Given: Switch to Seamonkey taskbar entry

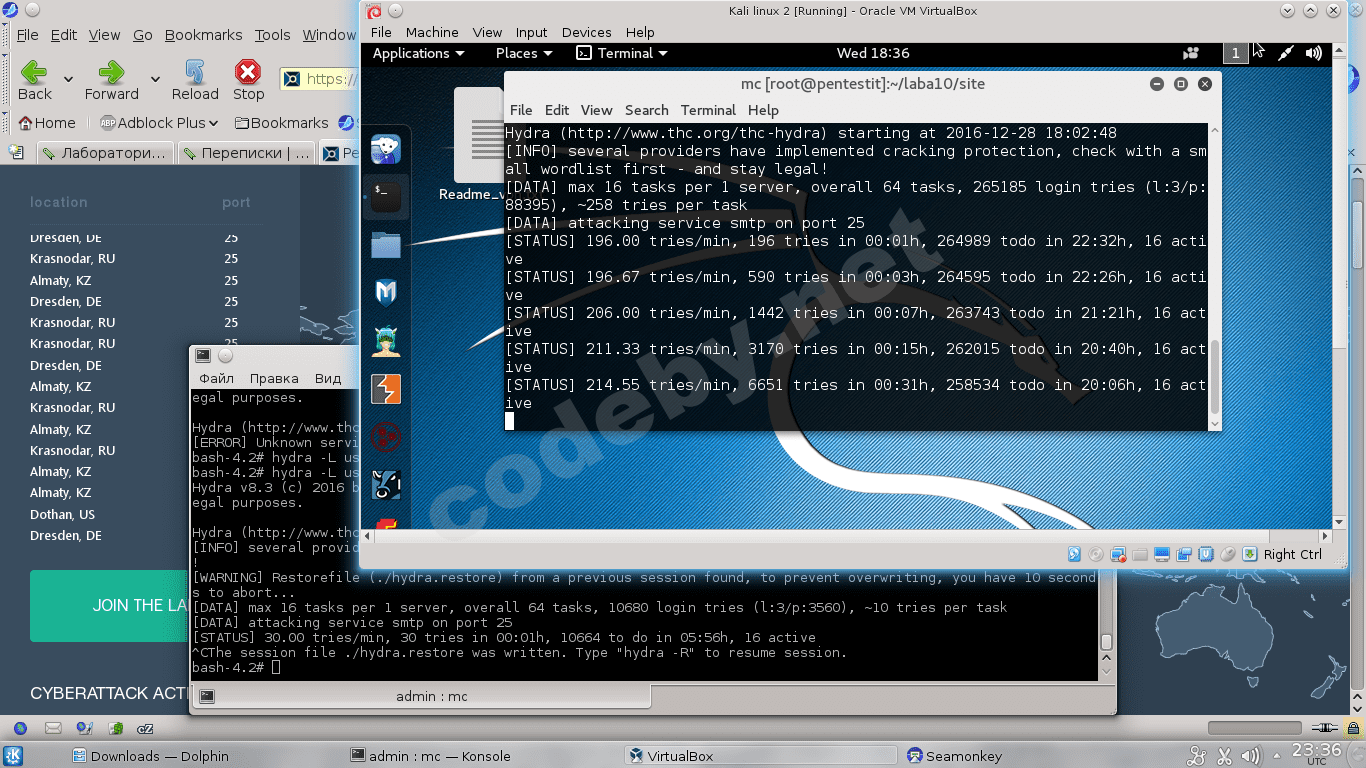Looking at the screenshot, I should point(955,756).
